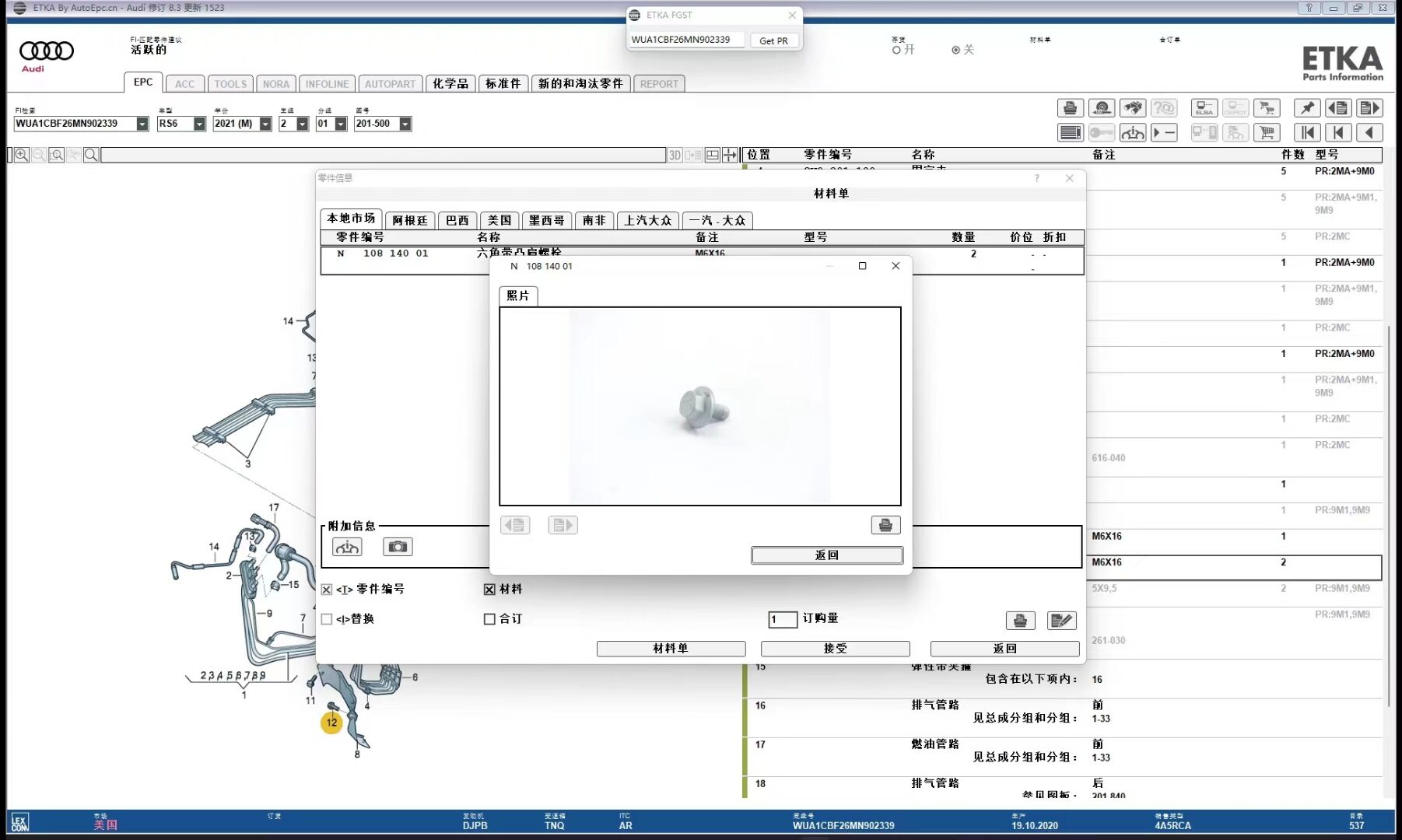Click the 材料单 button
Screen dimensions: 1402x840
(x=671, y=649)
